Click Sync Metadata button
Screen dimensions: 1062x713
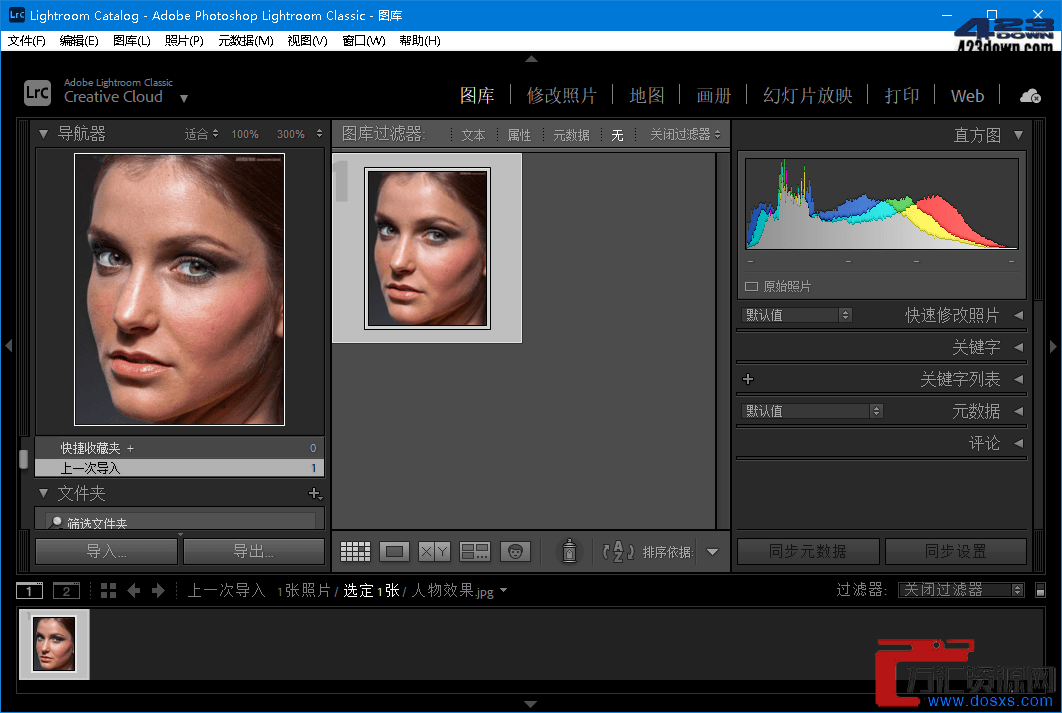point(807,551)
